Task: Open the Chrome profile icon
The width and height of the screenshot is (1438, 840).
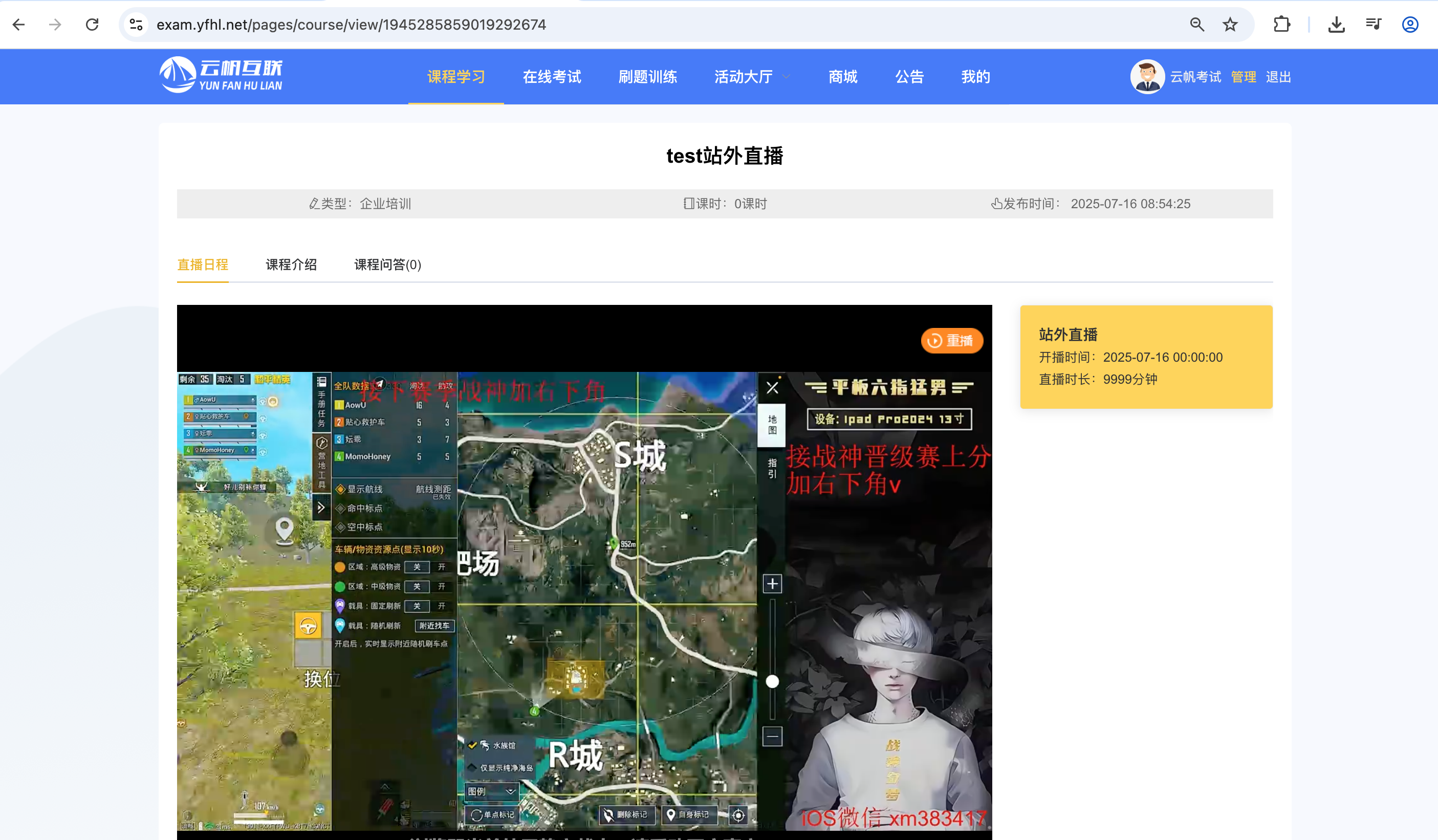Action: click(1410, 25)
